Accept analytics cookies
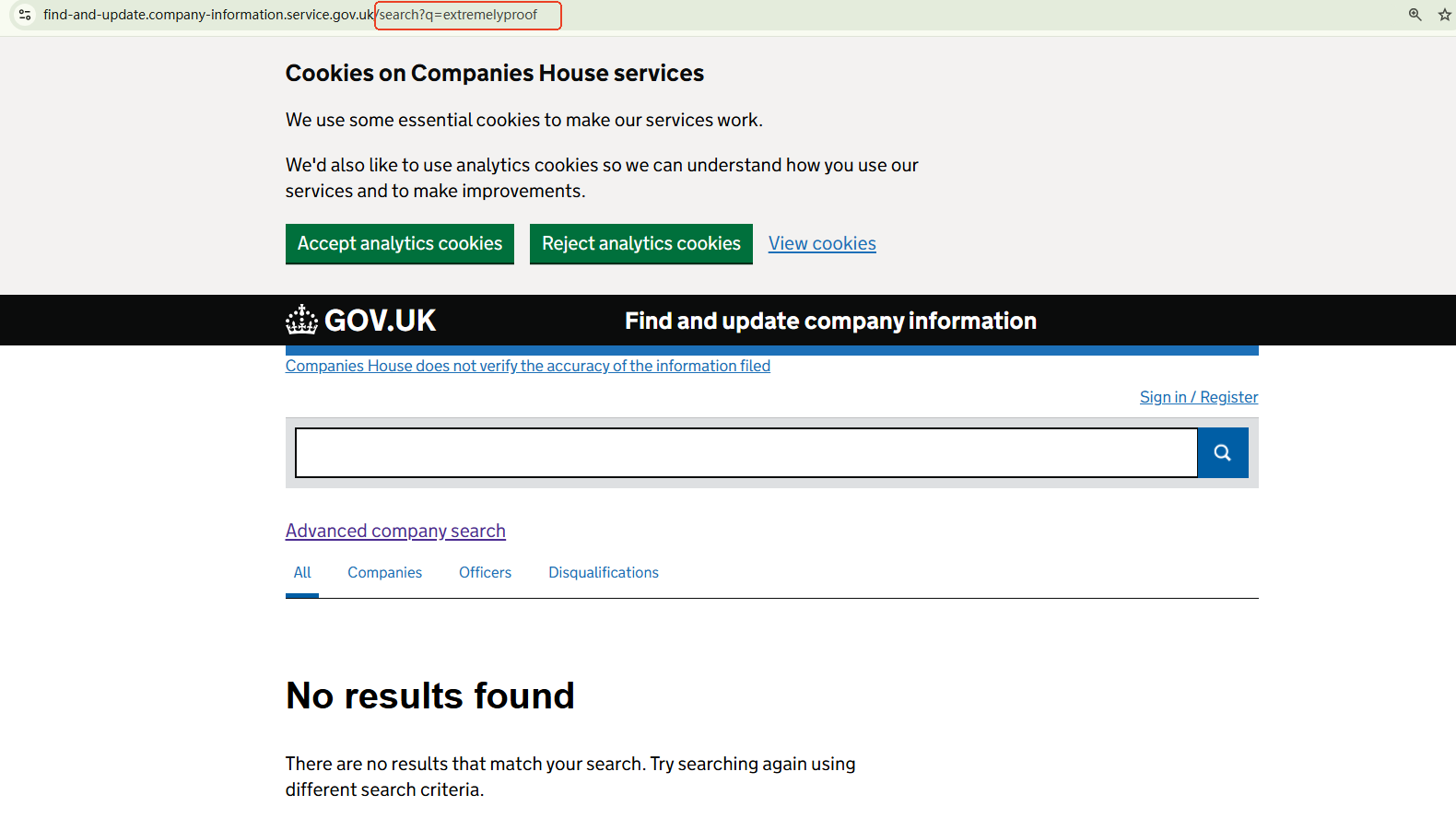The image size is (1456, 830). click(400, 243)
